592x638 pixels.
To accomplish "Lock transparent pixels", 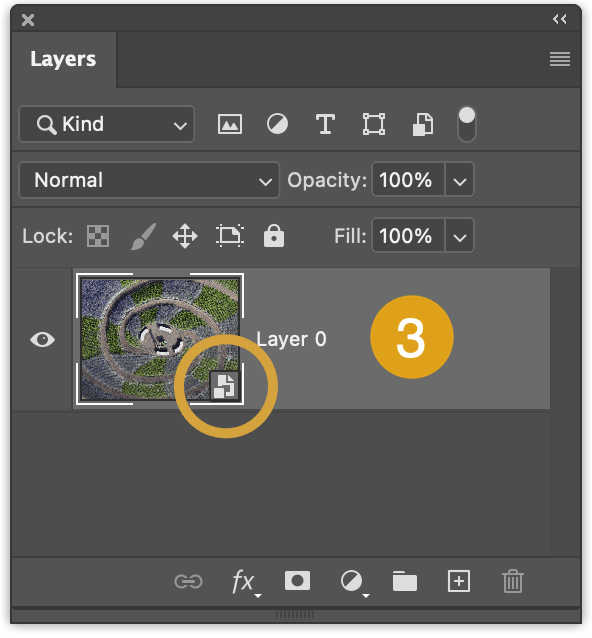I will click(98, 236).
